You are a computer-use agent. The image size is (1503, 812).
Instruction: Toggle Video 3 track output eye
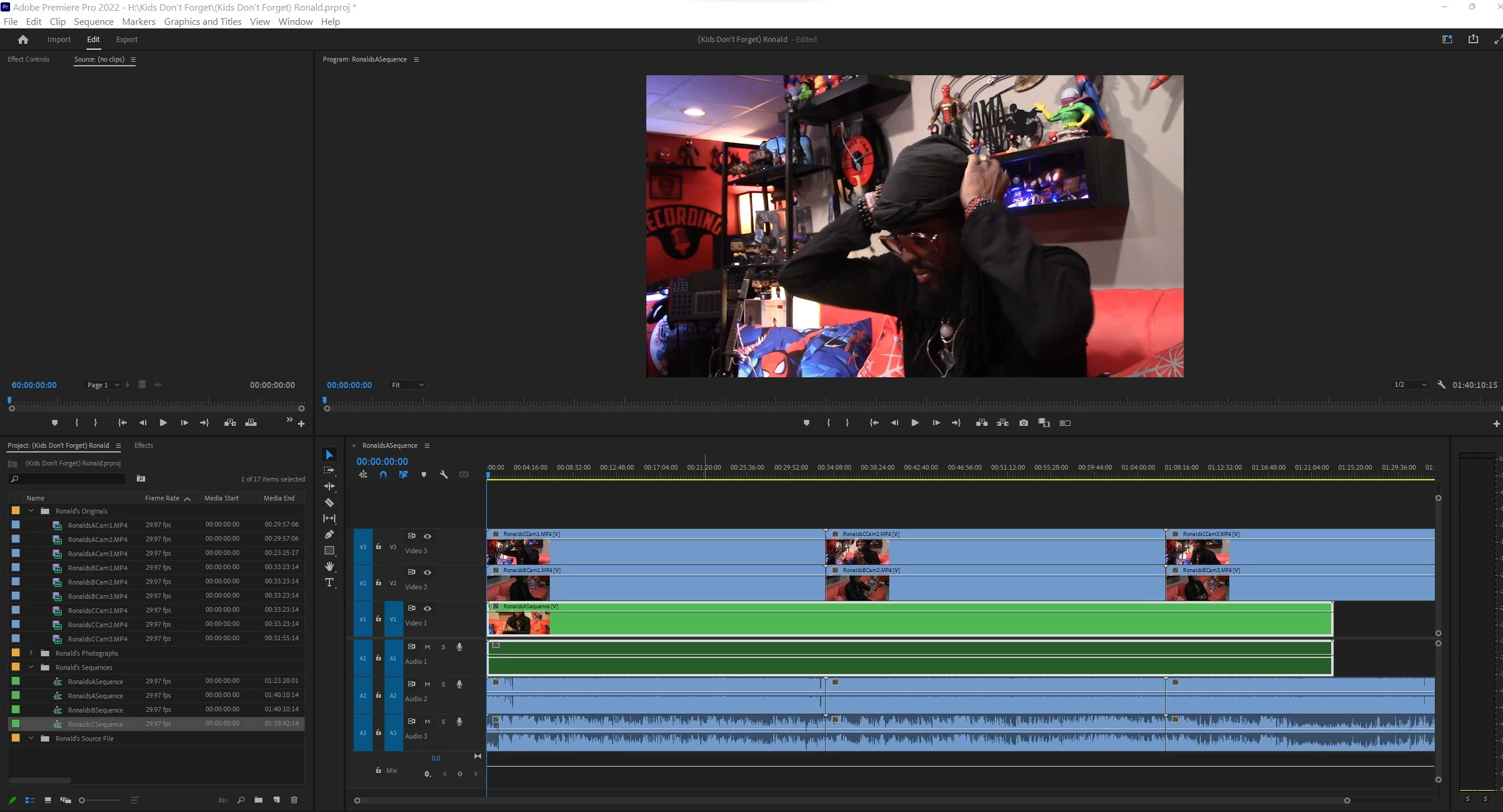click(427, 536)
